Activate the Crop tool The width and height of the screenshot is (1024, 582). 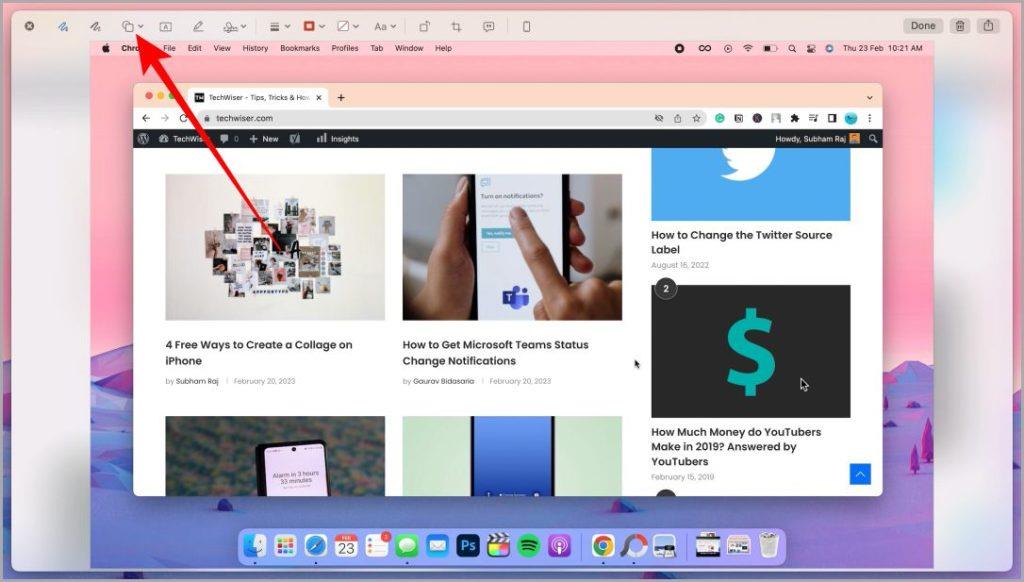click(x=456, y=27)
